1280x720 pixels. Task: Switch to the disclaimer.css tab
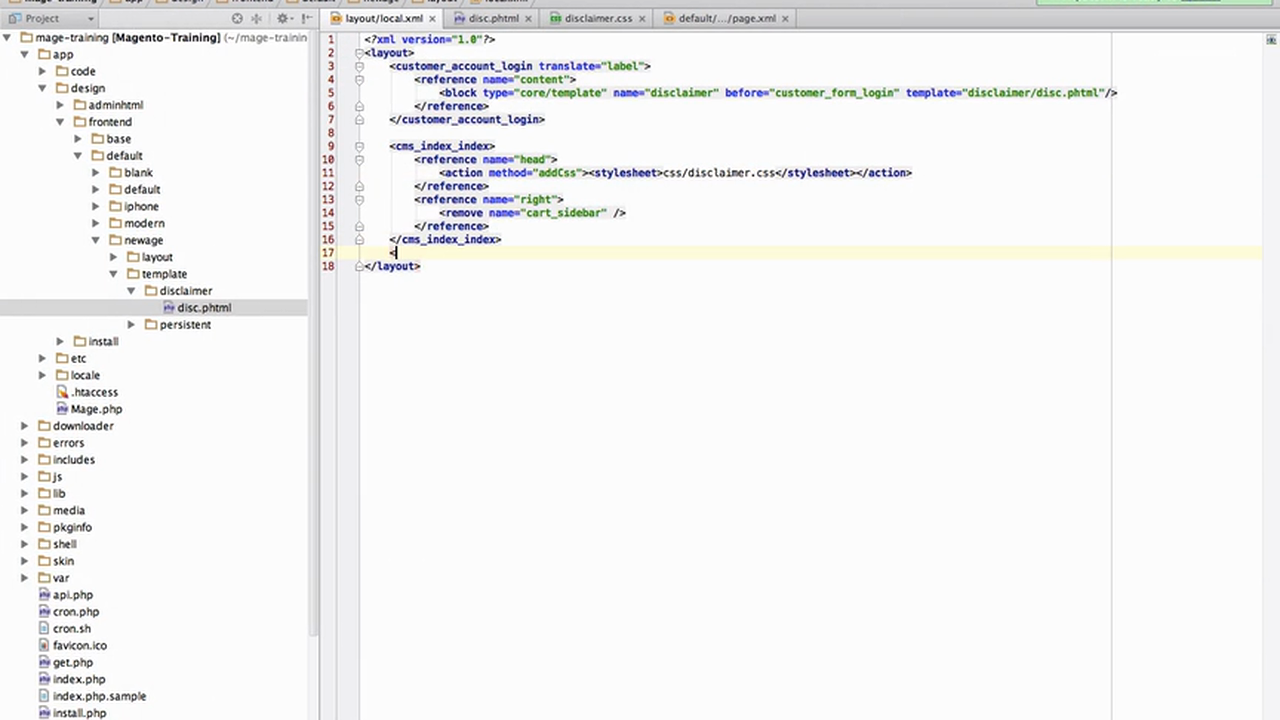coord(597,18)
